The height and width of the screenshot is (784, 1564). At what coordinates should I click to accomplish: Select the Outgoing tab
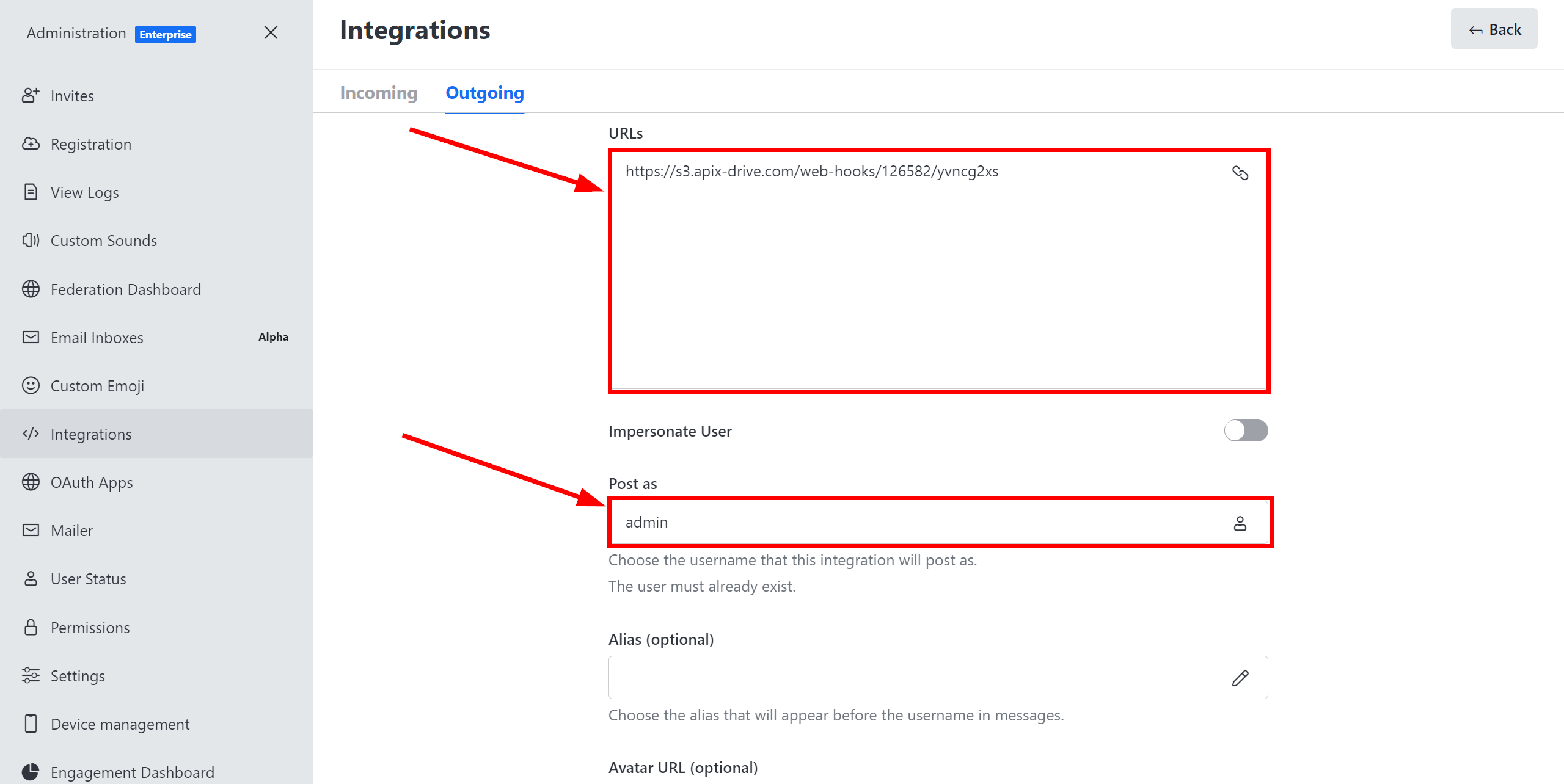(x=485, y=93)
